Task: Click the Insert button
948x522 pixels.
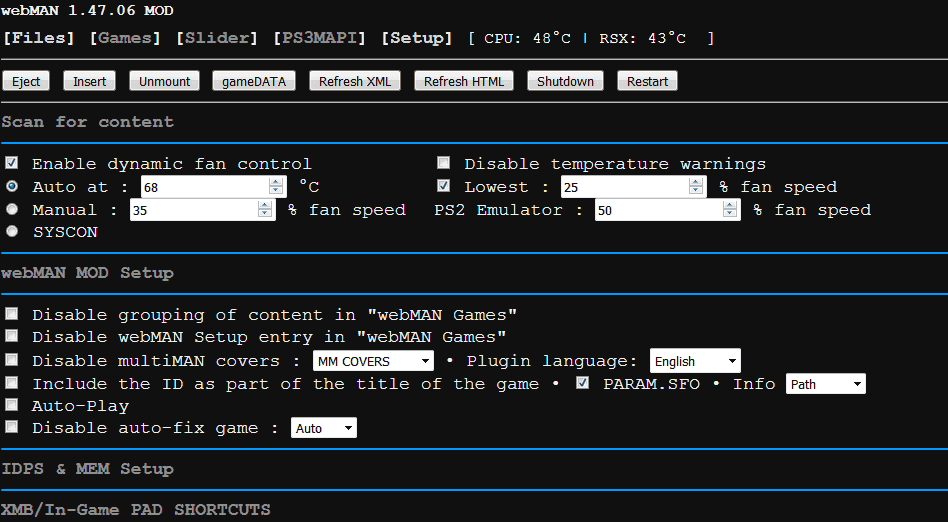Action: tap(89, 81)
